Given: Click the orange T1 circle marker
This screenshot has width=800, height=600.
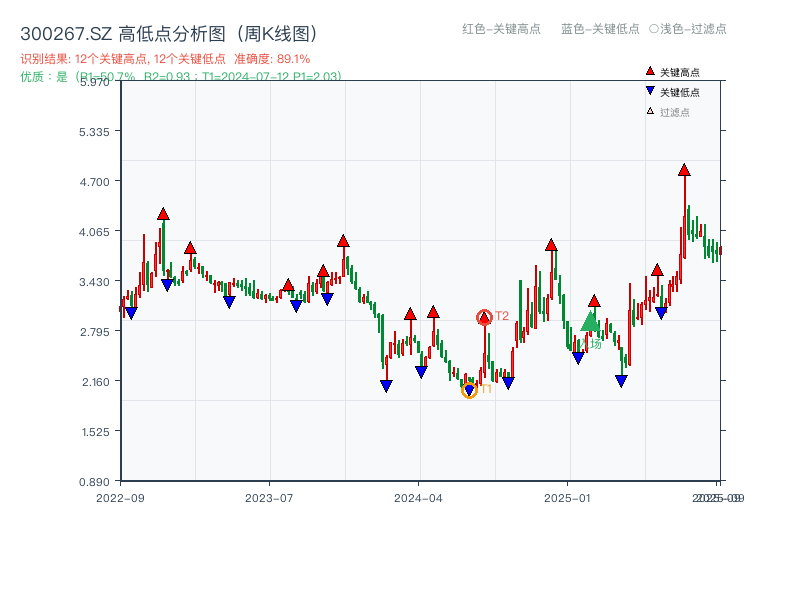Looking at the screenshot, I should click(468, 389).
